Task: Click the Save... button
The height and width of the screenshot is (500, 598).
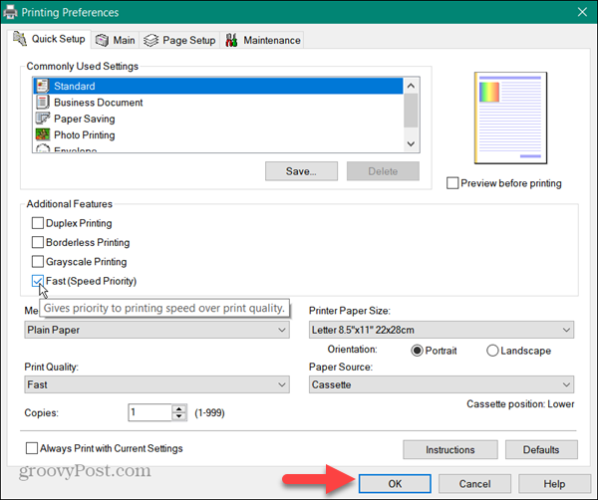Action: pyautogui.click(x=301, y=171)
